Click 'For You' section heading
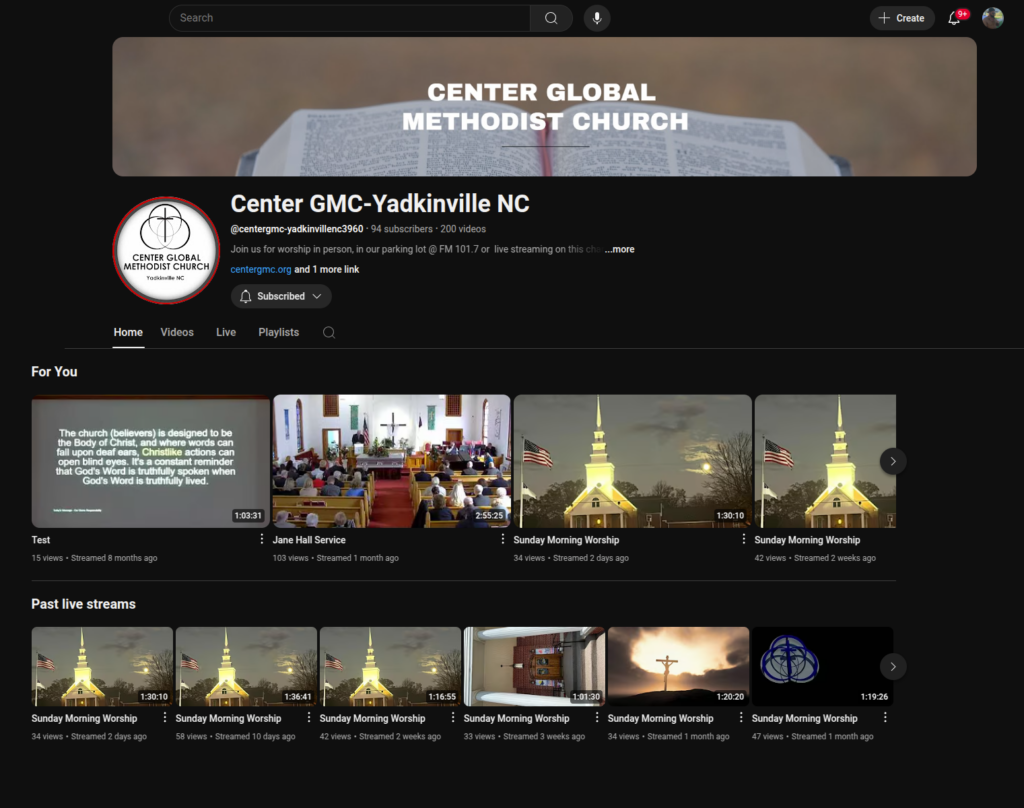 pos(54,372)
